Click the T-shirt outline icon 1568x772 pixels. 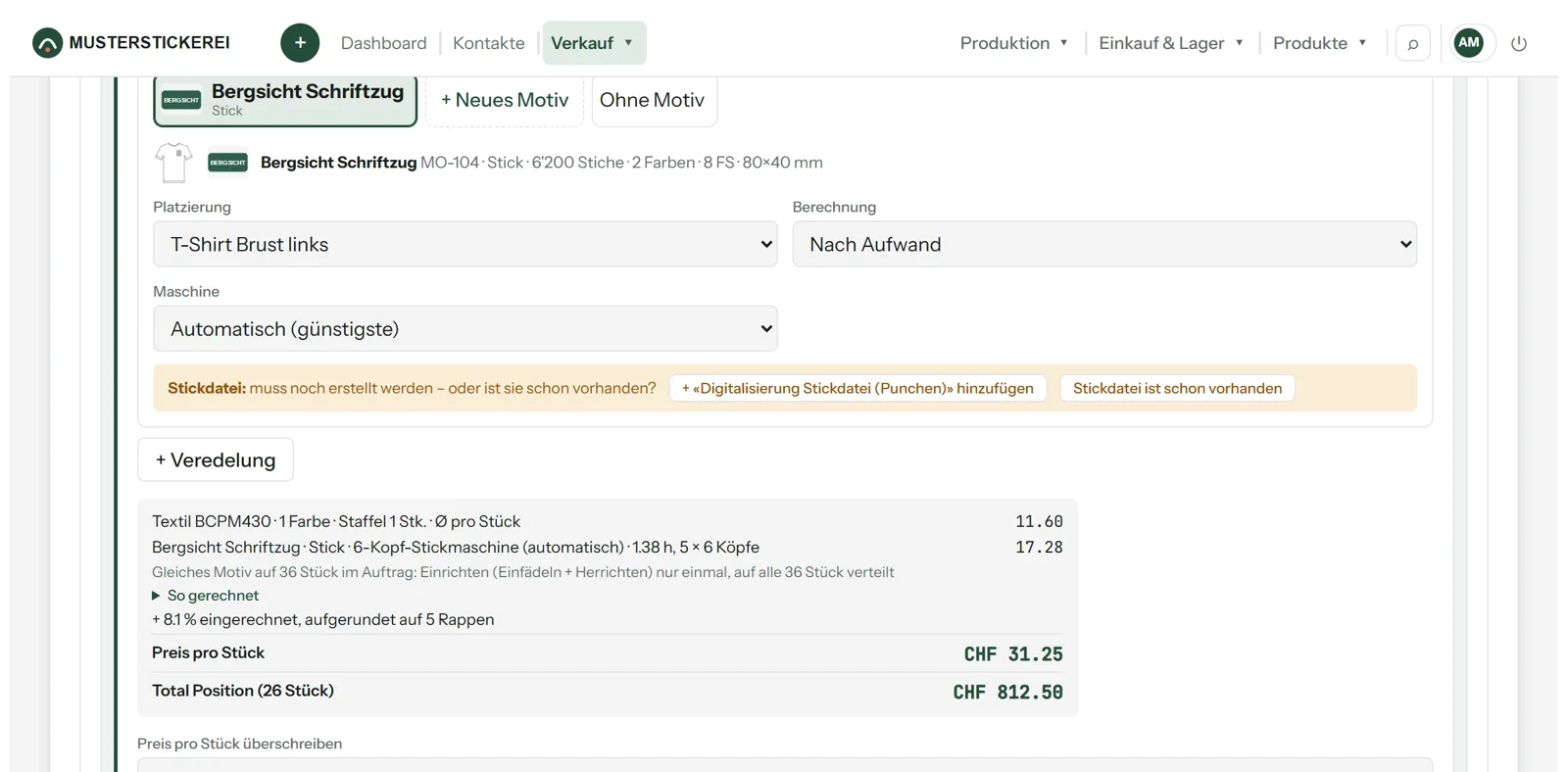[x=173, y=163]
